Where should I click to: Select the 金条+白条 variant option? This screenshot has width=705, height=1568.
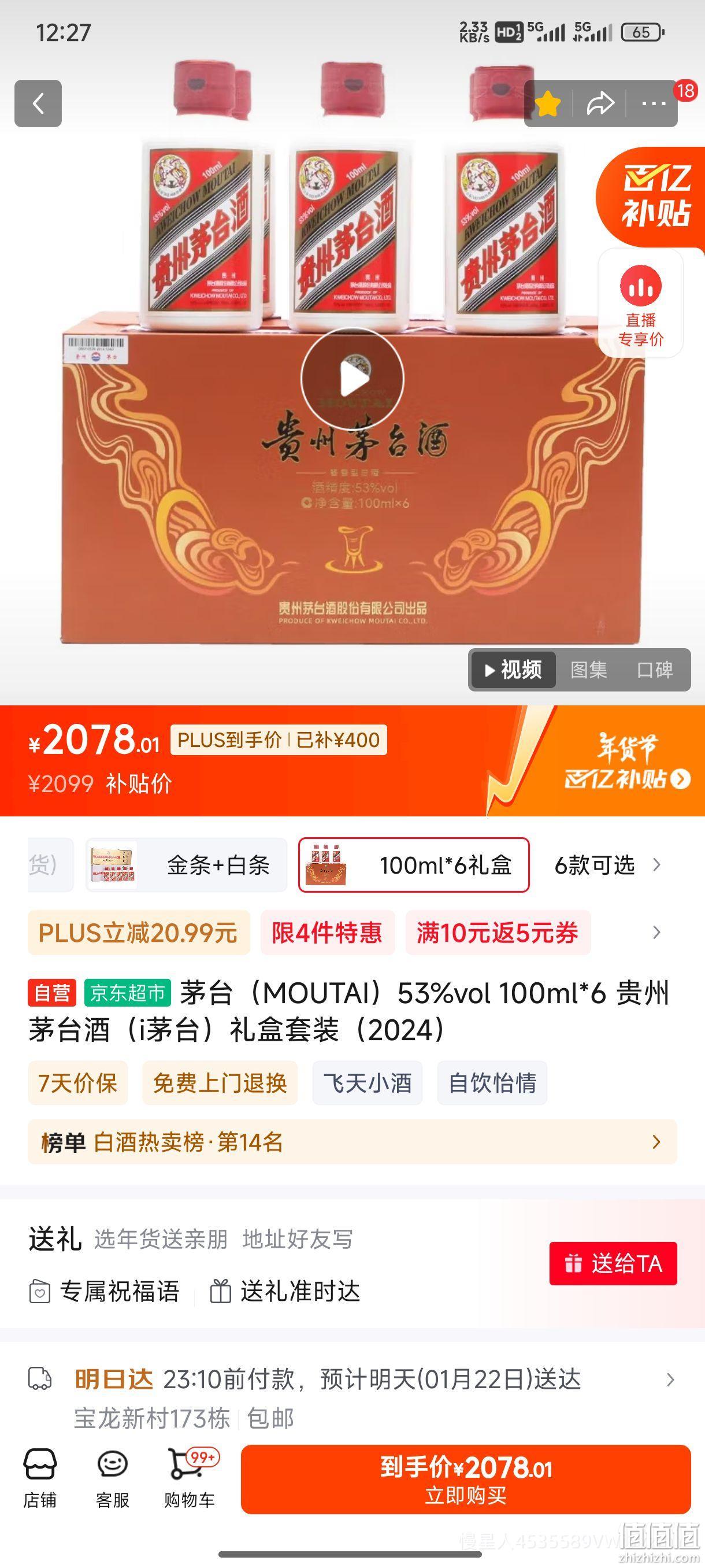(x=186, y=865)
